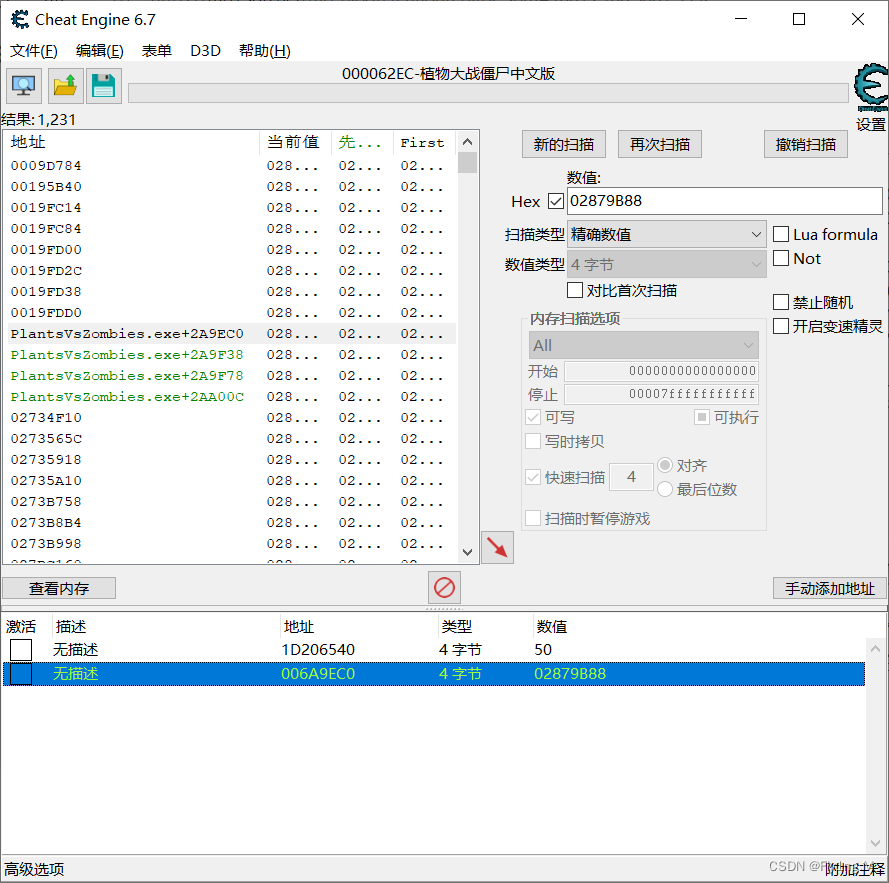Click 再次扫描 button
Image resolution: width=889 pixels, height=883 pixels.
click(x=659, y=145)
